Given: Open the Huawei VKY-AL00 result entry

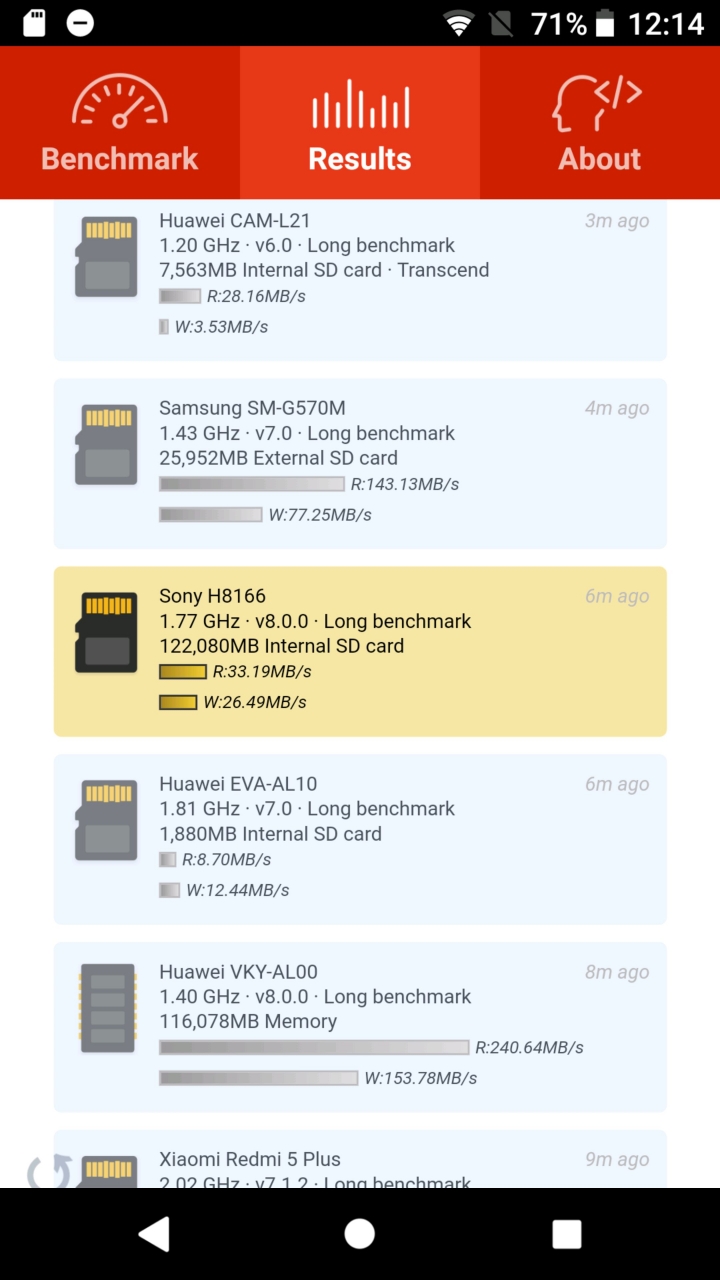Looking at the screenshot, I should pyautogui.click(x=360, y=1027).
